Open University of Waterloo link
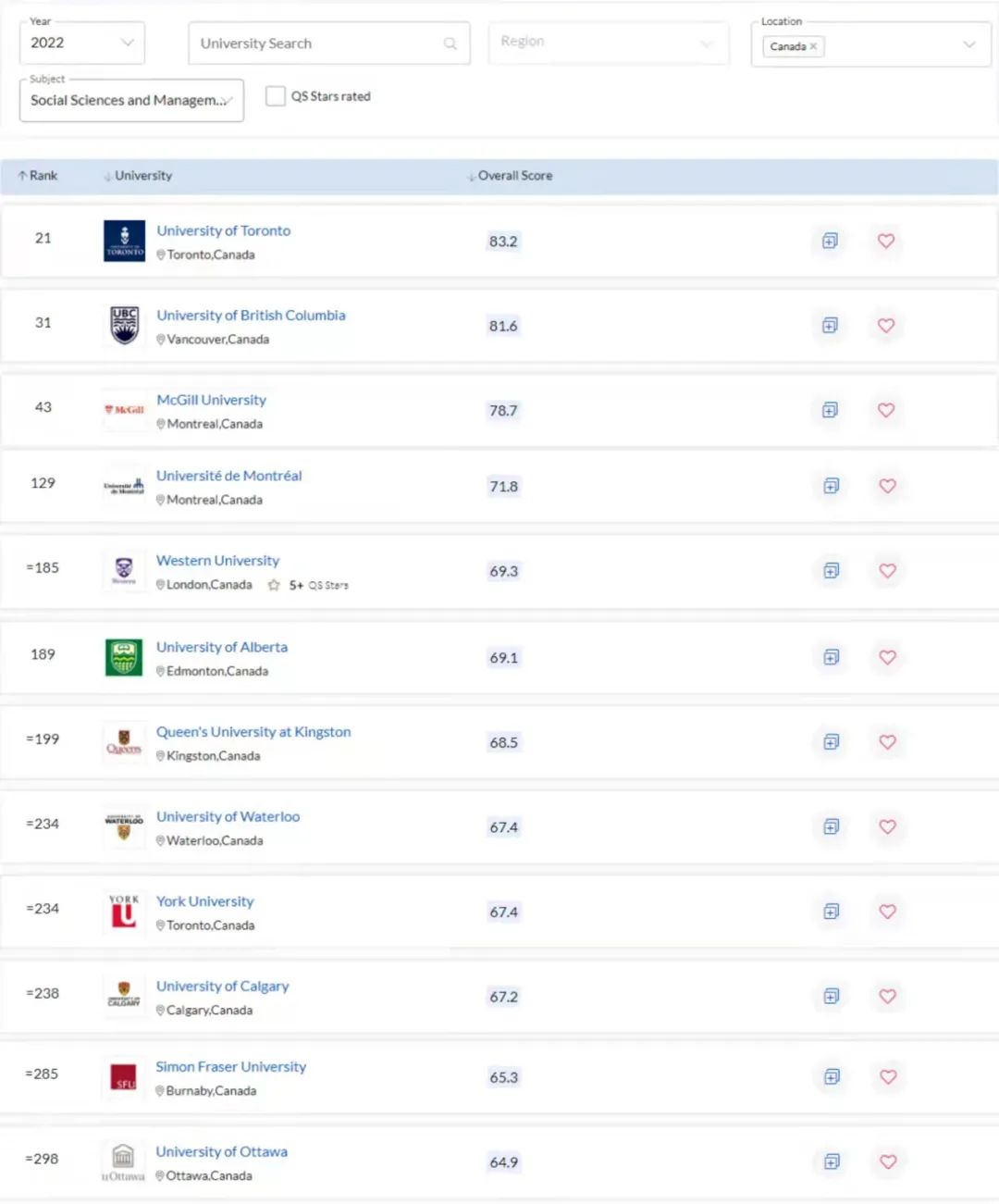The width and height of the screenshot is (999, 1204). (x=228, y=817)
